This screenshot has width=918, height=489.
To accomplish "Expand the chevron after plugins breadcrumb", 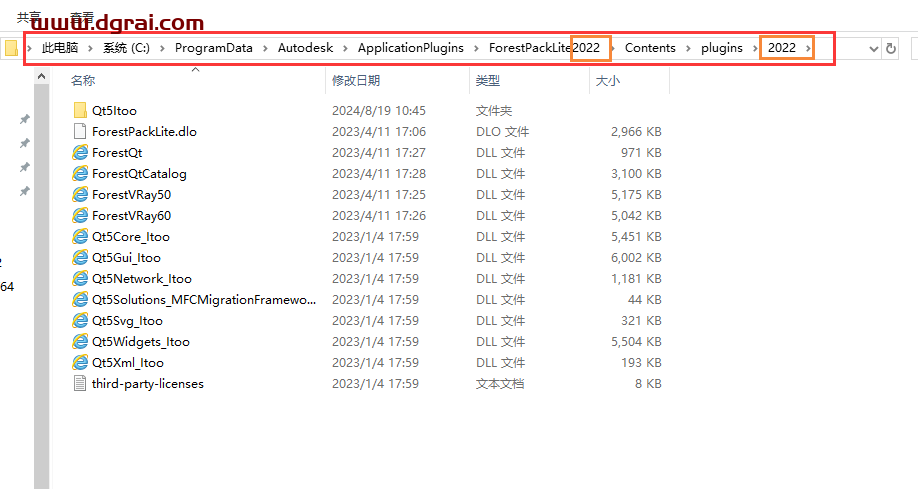I will pos(751,48).
